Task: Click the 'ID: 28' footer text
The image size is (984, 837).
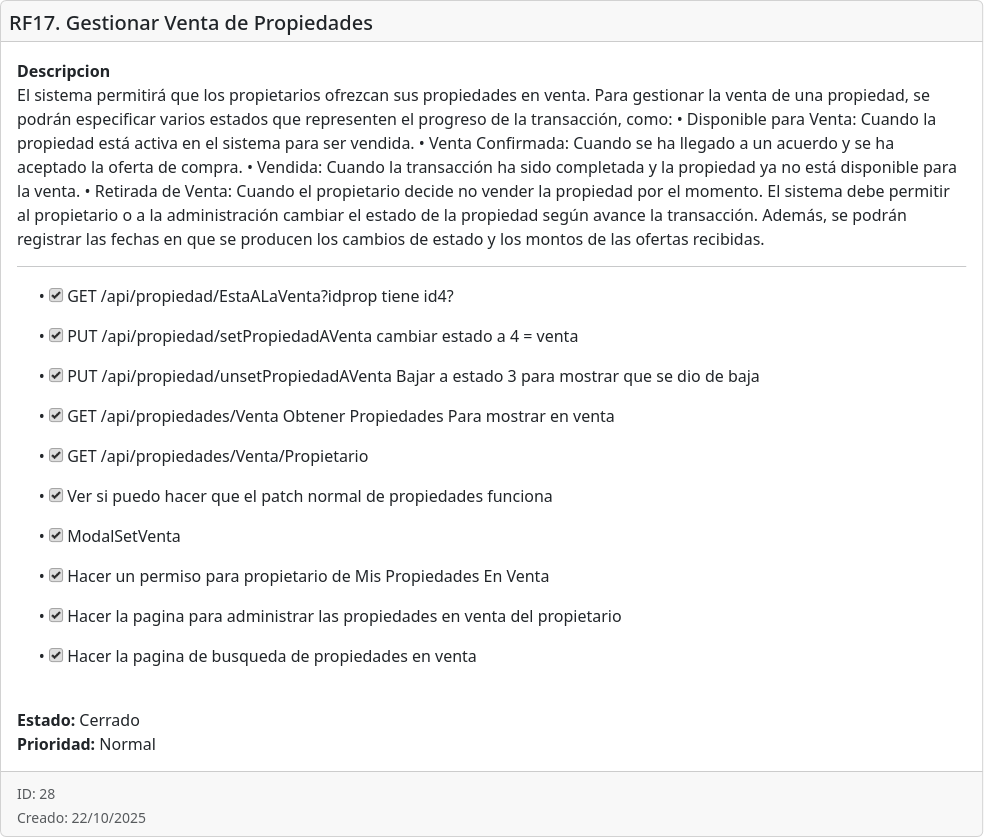Action: click(x=36, y=794)
